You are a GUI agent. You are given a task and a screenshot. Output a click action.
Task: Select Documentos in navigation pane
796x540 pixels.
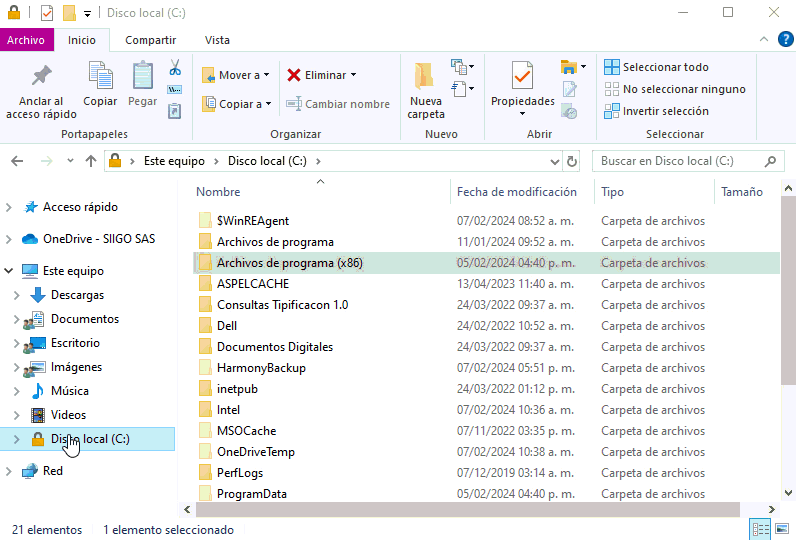[85, 319]
